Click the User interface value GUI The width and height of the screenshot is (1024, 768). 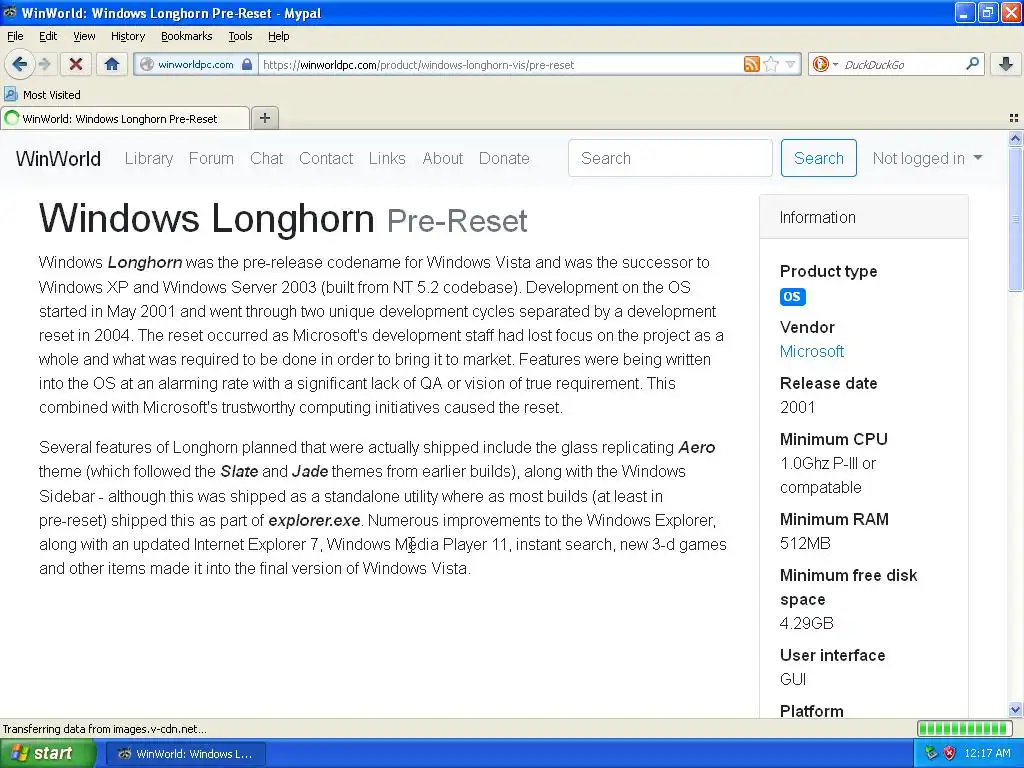point(793,679)
